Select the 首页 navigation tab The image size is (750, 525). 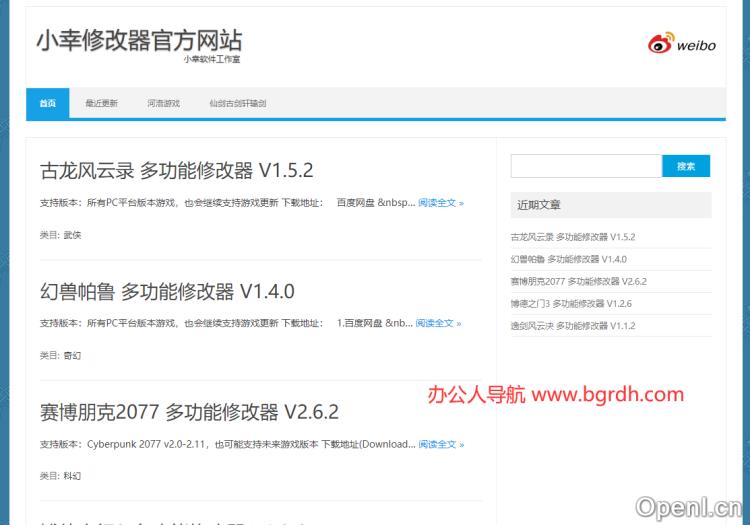47,103
